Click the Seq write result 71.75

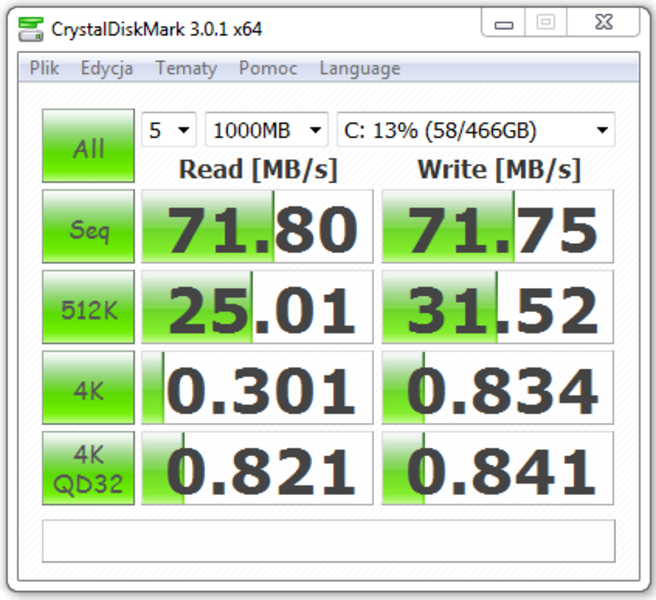pos(498,226)
